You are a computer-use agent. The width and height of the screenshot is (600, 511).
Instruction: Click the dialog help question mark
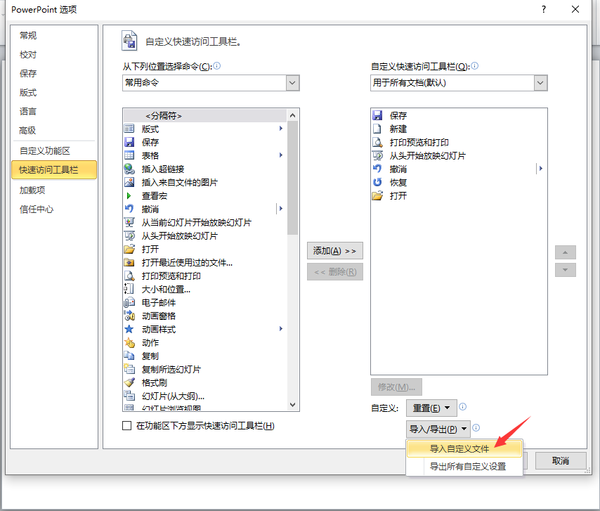pyautogui.click(x=544, y=10)
